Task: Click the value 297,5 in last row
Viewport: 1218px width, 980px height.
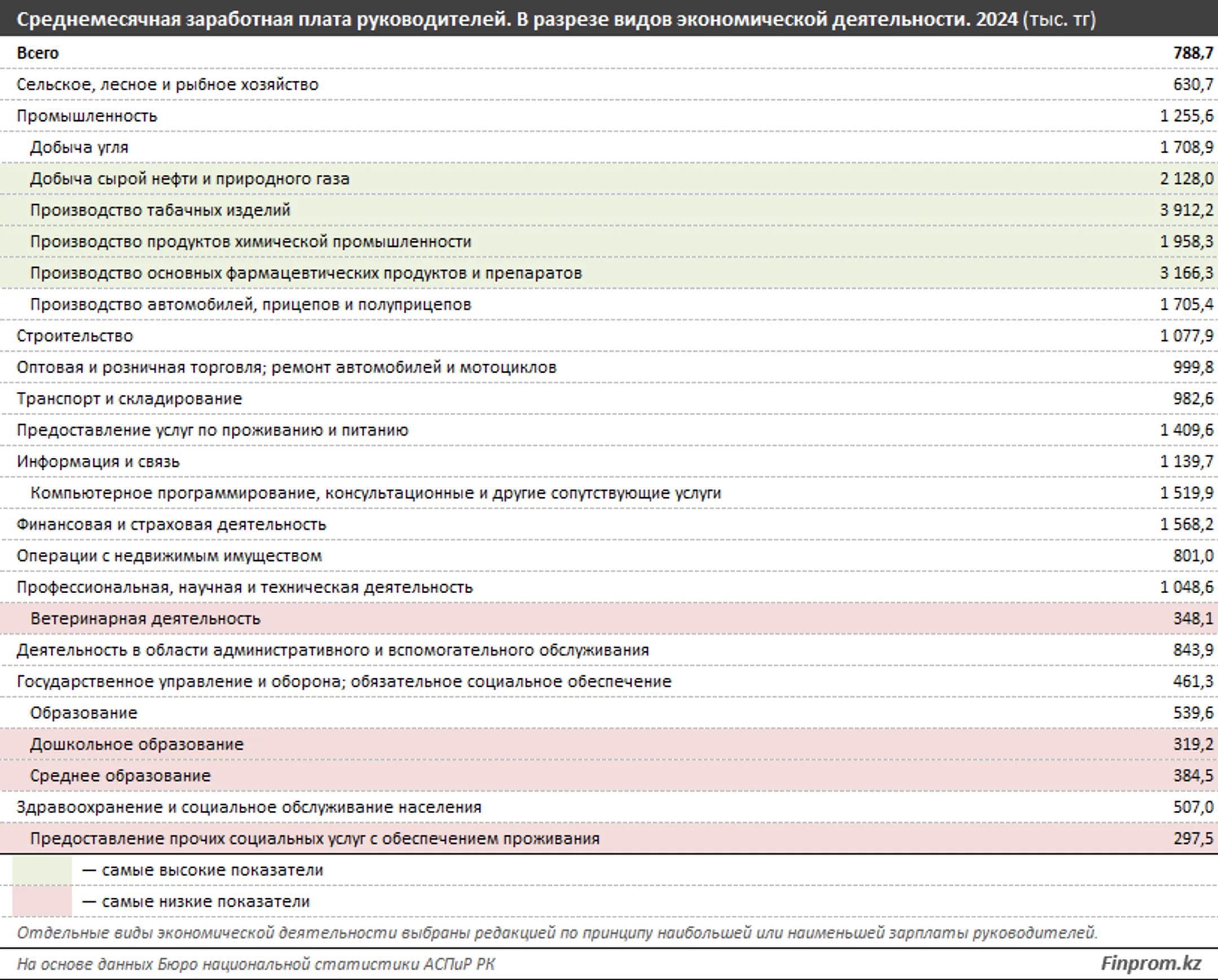Action: [1193, 838]
